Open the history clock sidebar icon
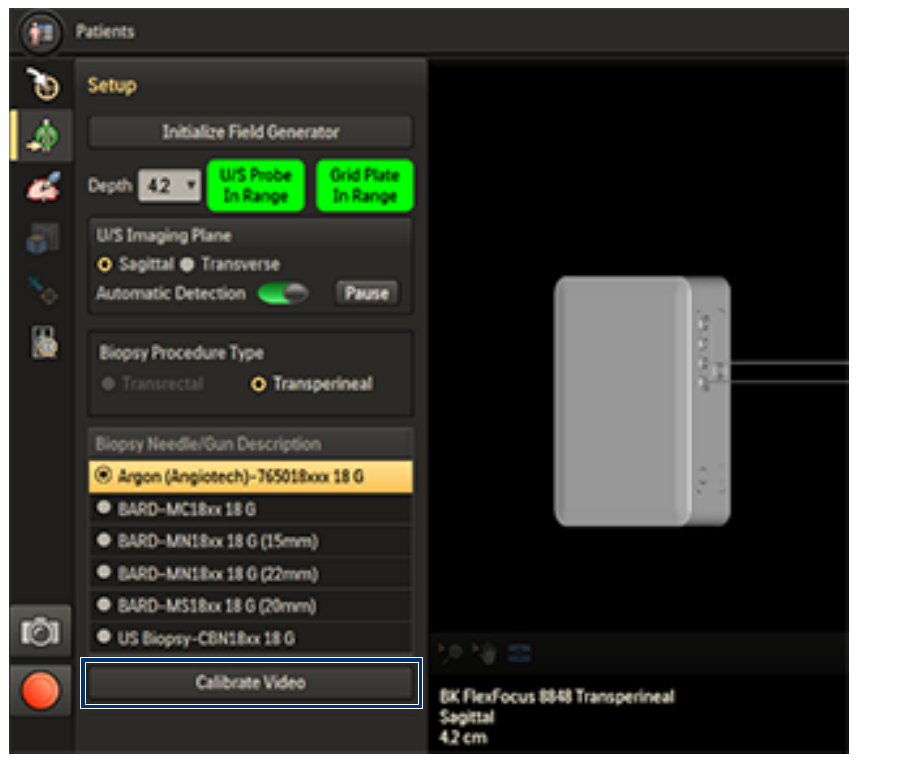Image resolution: width=900 pixels, height=765 pixels. (x=44, y=84)
